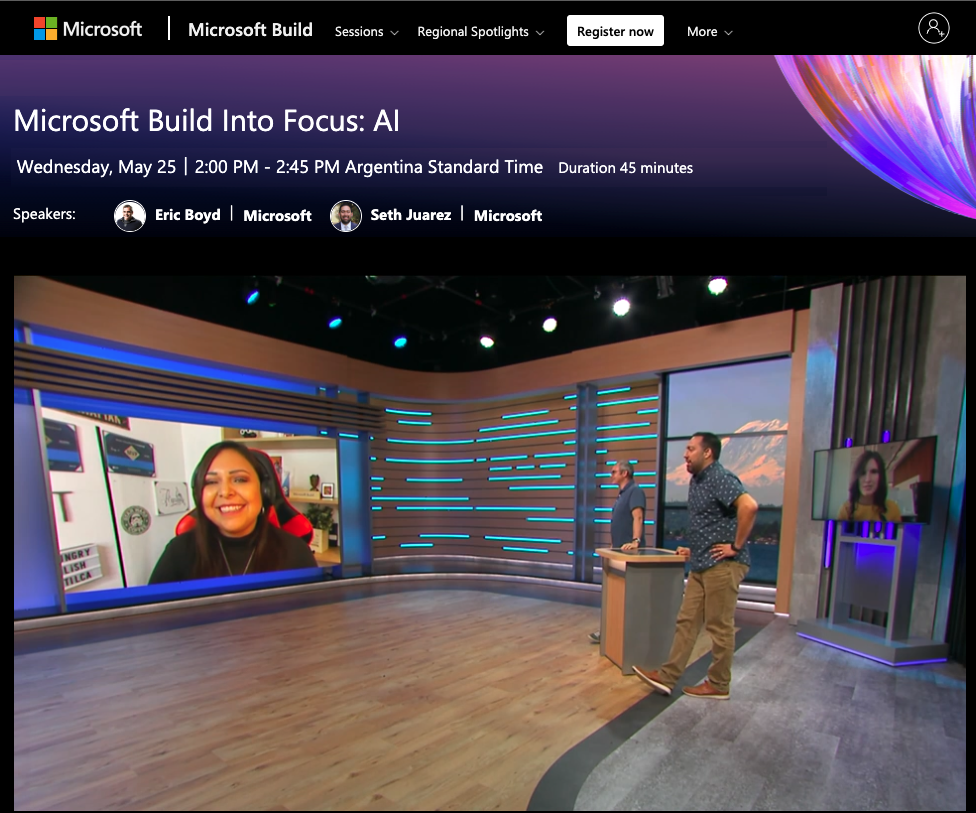This screenshot has height=813, width=976.
Task: Select the More menu label
Action: click(702, 32)
